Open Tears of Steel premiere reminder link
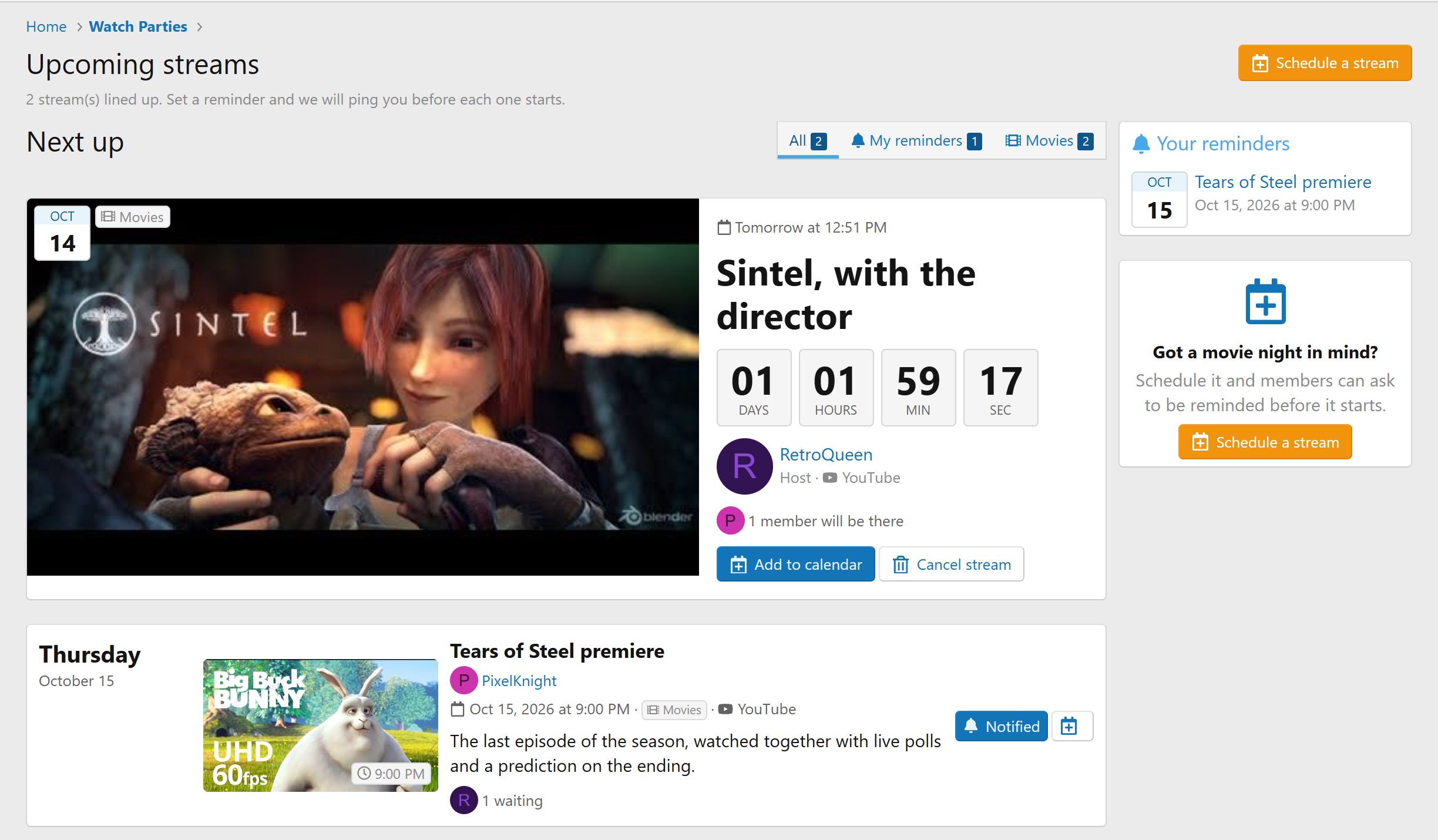The height and width of the screenshot is (840, 1438). [x=1283, y=182]
